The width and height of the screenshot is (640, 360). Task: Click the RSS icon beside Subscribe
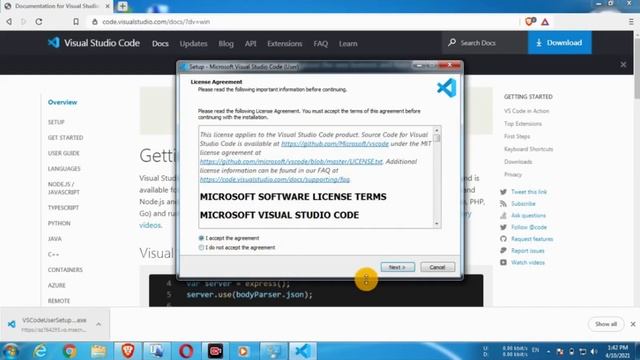click(503, 204)
